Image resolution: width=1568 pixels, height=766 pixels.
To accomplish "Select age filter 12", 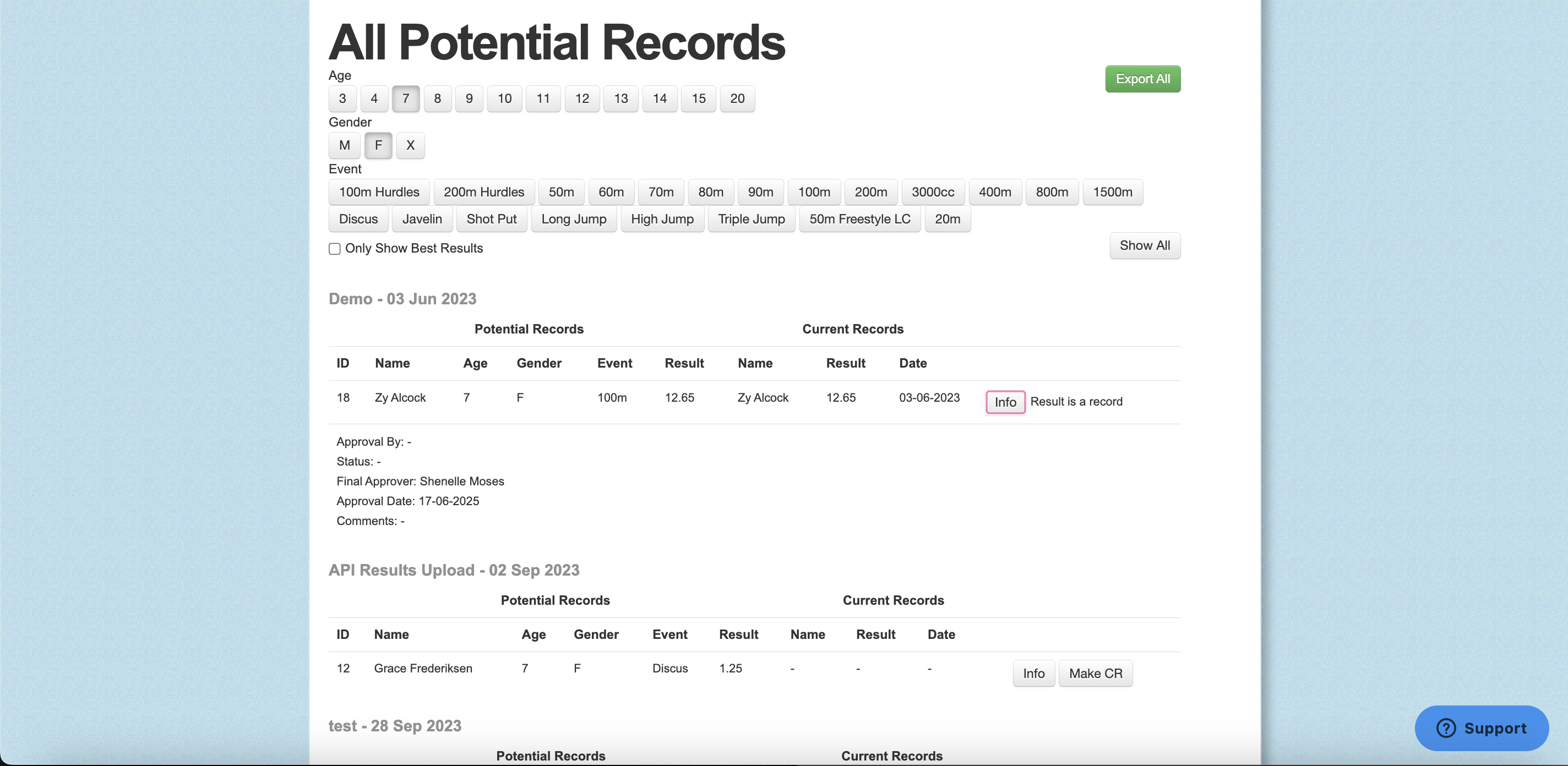I will point(582,99).
